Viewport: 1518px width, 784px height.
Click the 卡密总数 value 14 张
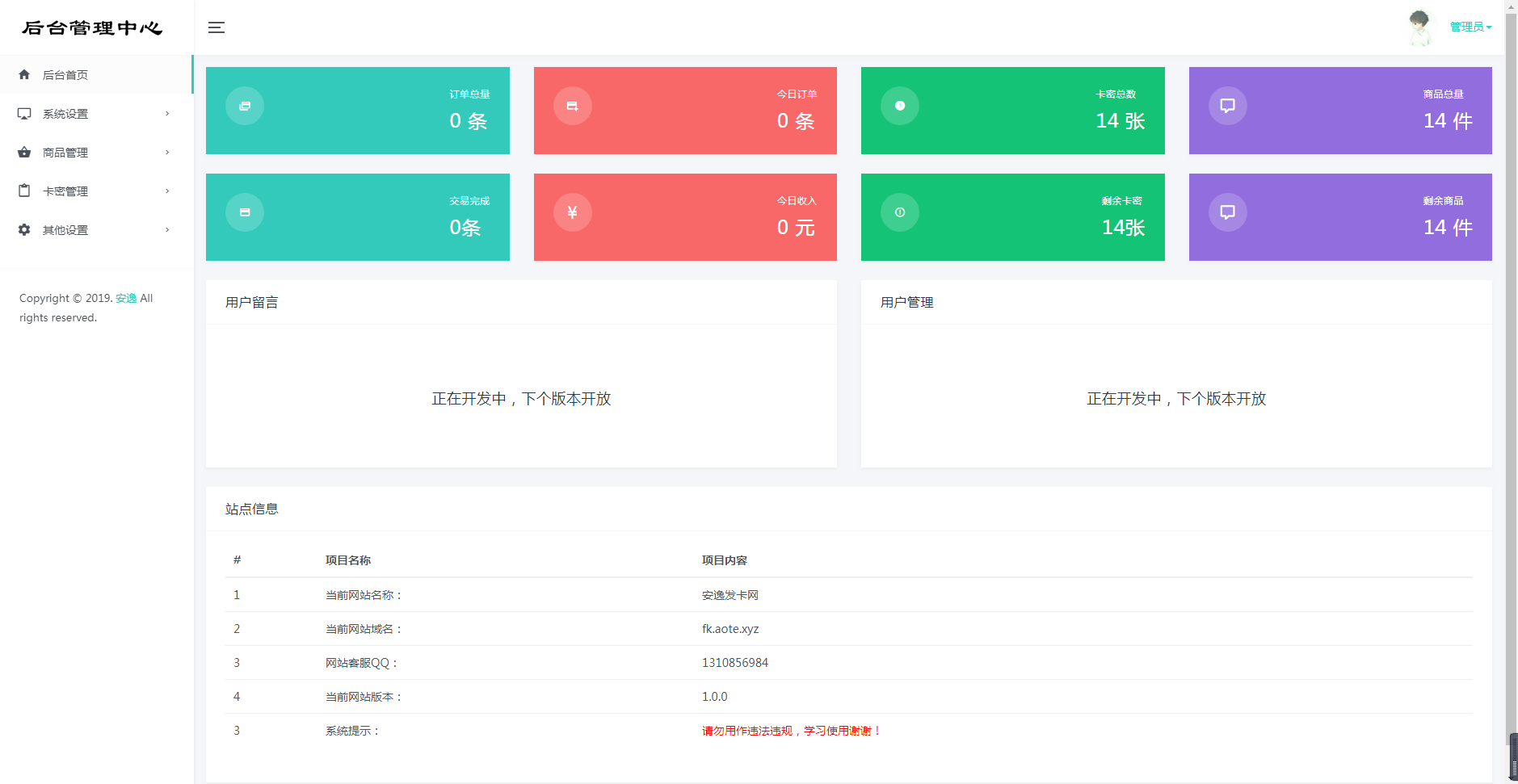tap(1121, 121)
